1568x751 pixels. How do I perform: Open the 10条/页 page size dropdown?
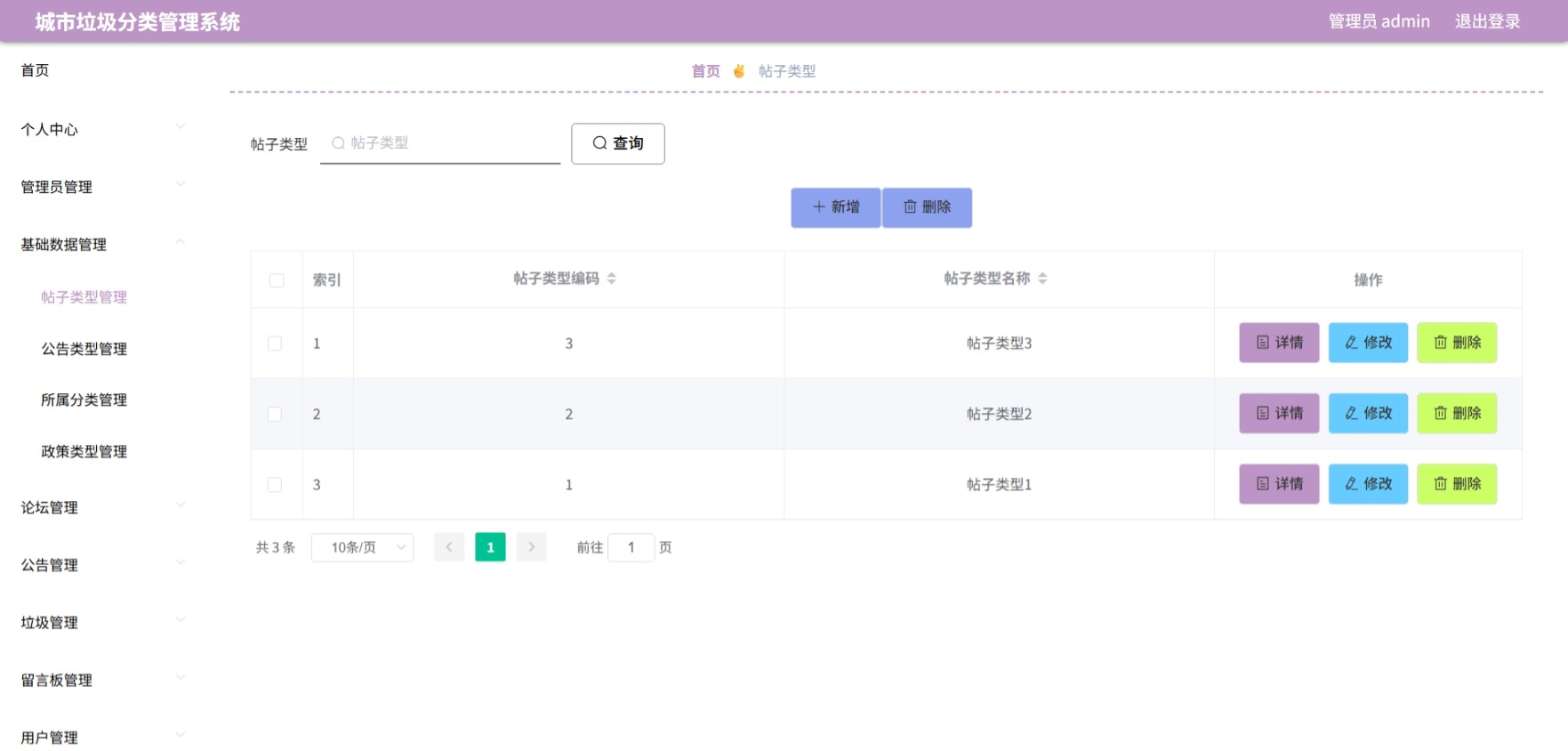click(362, 547)
